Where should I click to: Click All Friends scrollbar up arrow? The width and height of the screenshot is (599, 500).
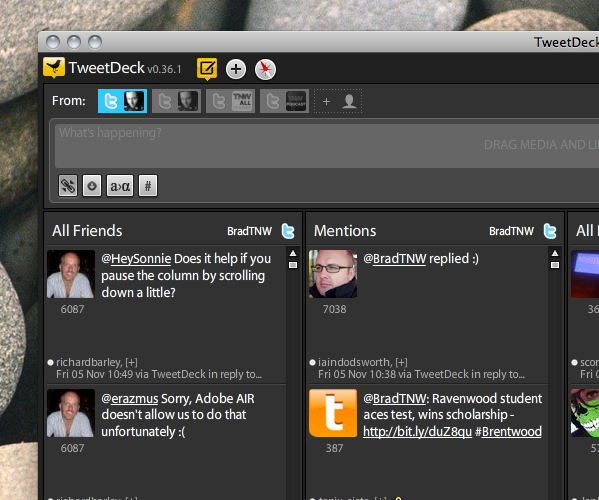293,253
